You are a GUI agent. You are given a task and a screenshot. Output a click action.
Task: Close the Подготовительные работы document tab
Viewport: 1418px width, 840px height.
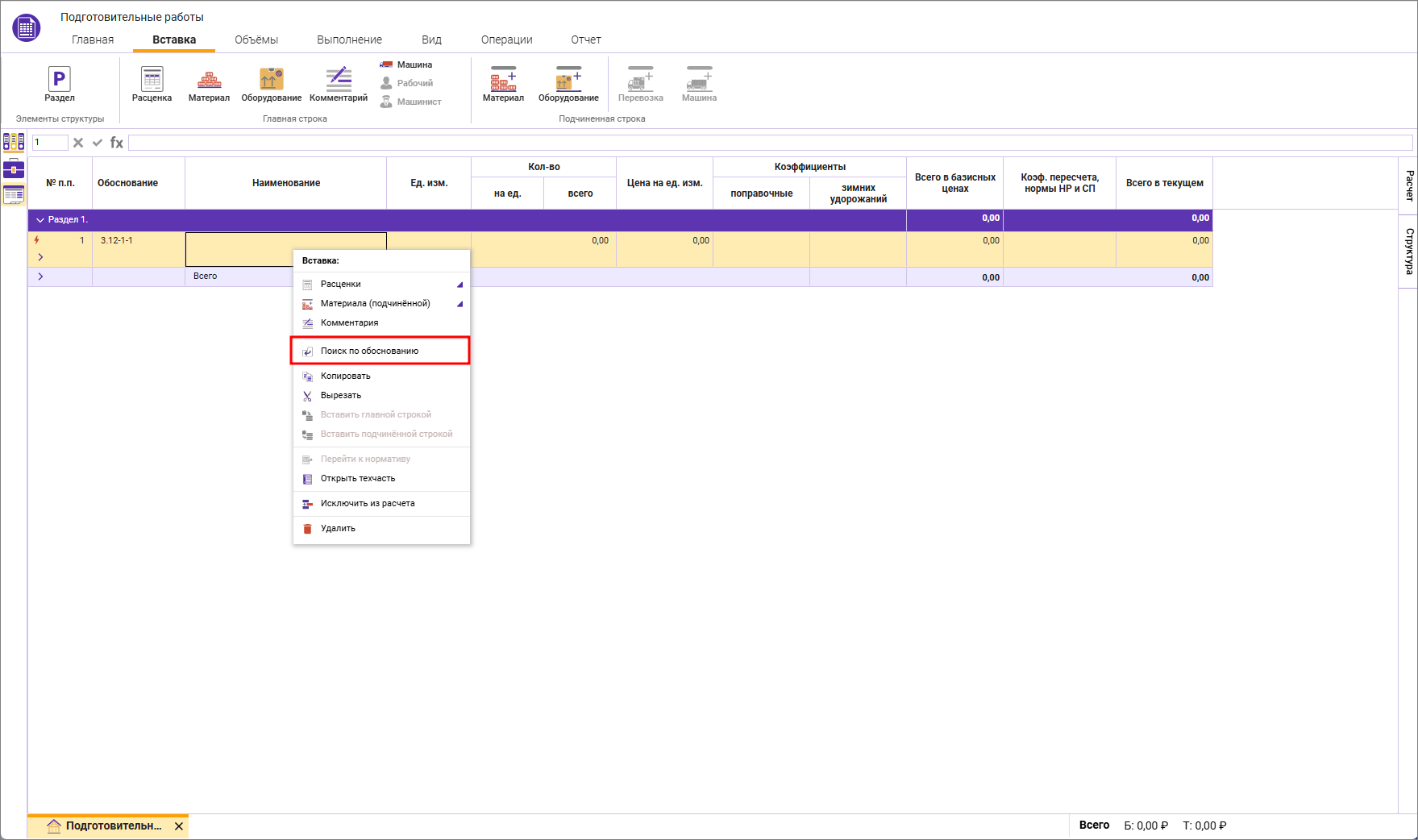(x=179, y=826)
